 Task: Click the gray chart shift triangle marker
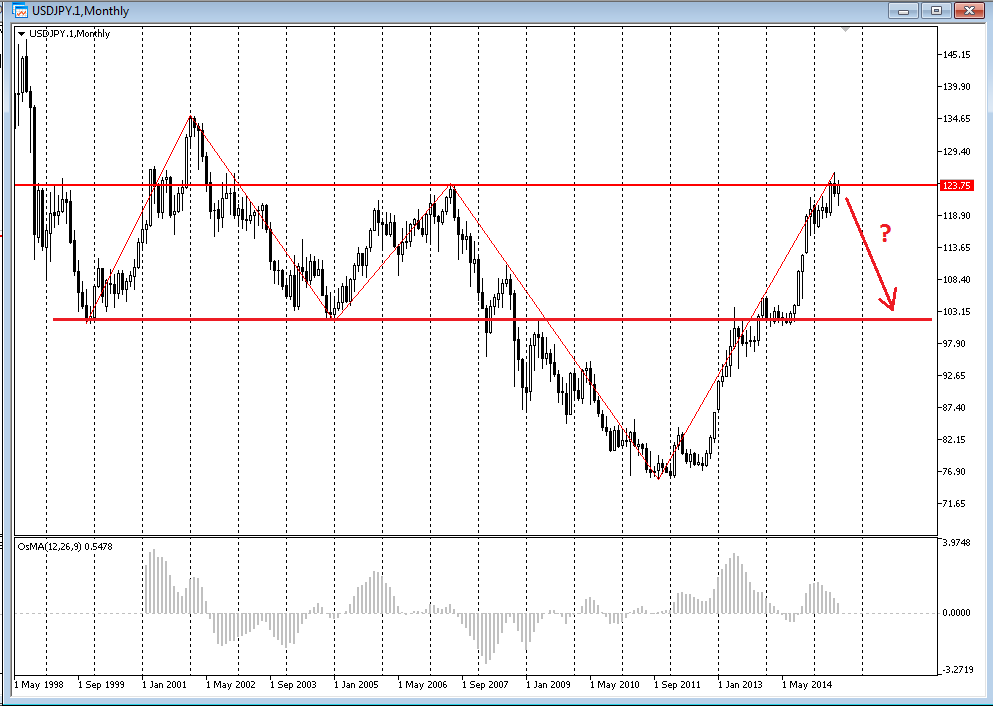coord(845,29)
